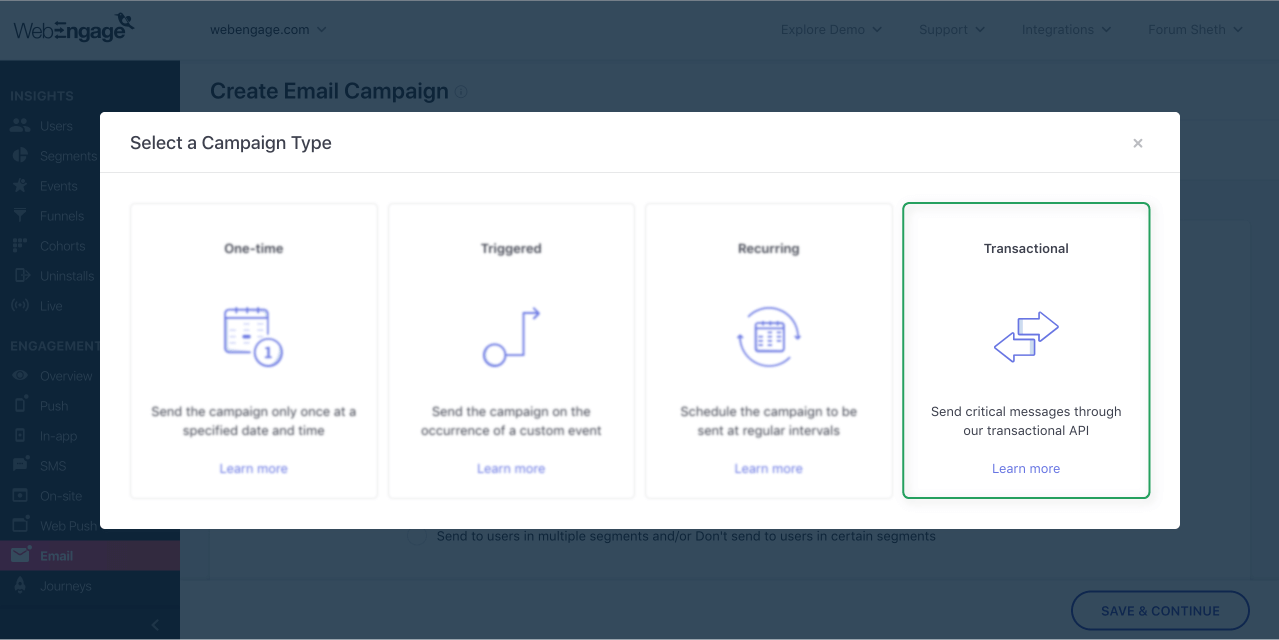Go to Journeys in the sidebar
The image size is (1279, 640).
click(65, 586)
